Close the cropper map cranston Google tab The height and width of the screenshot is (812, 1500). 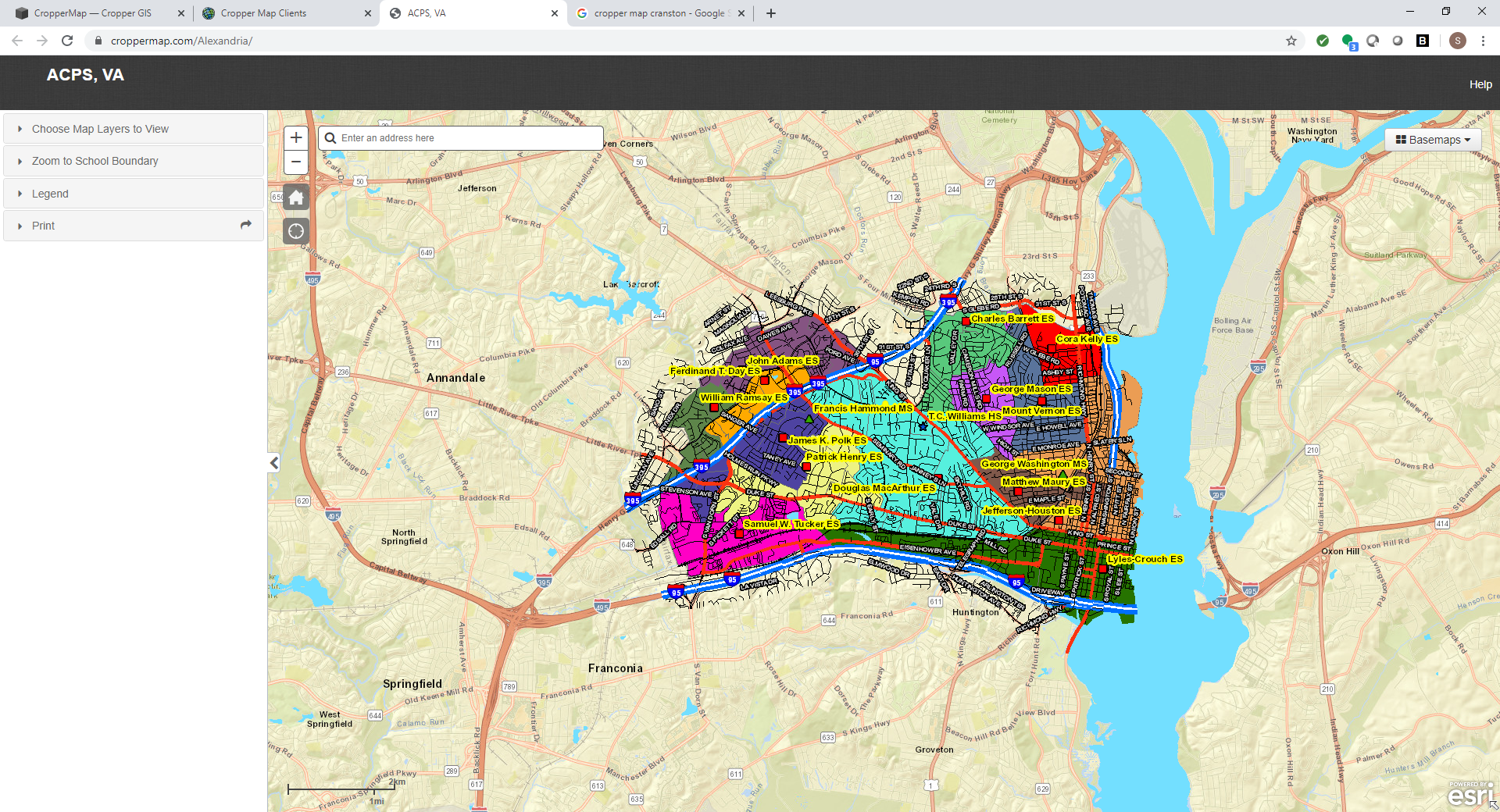(x=741, y=13)
